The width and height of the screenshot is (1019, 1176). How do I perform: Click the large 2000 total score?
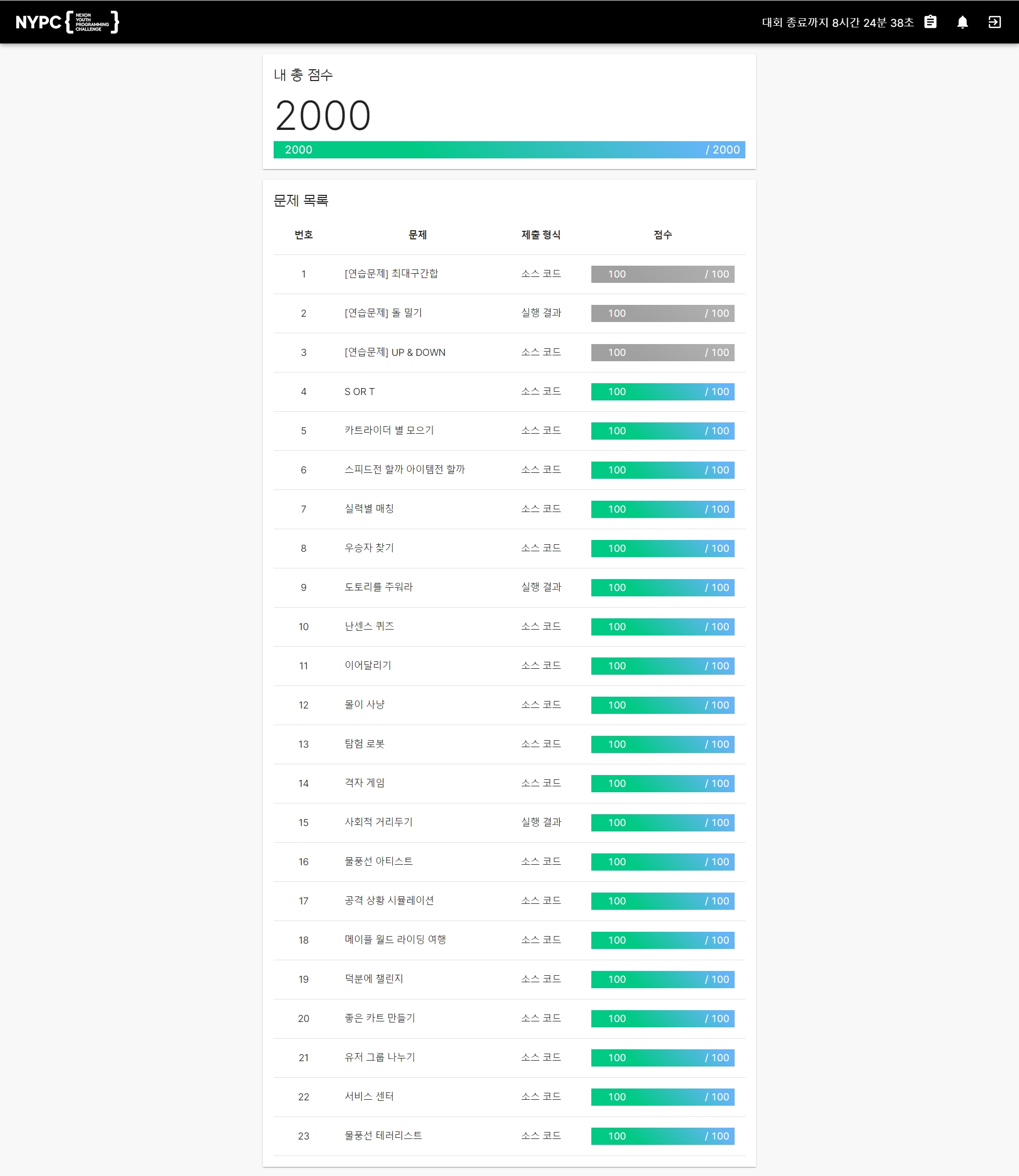pos(323,116)
